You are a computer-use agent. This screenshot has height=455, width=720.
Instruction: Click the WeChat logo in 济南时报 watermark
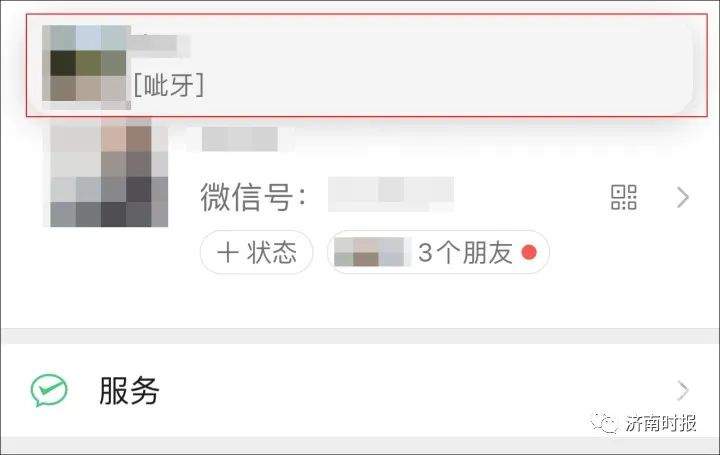604,422
